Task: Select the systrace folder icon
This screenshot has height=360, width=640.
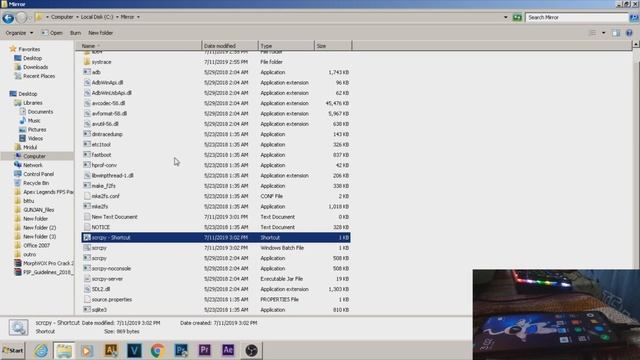Action: pos(87,62)
